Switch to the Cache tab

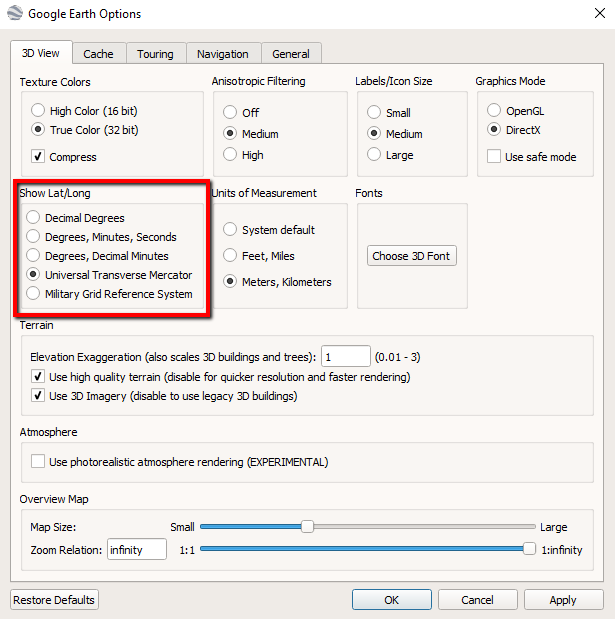[x=99, y=54]
